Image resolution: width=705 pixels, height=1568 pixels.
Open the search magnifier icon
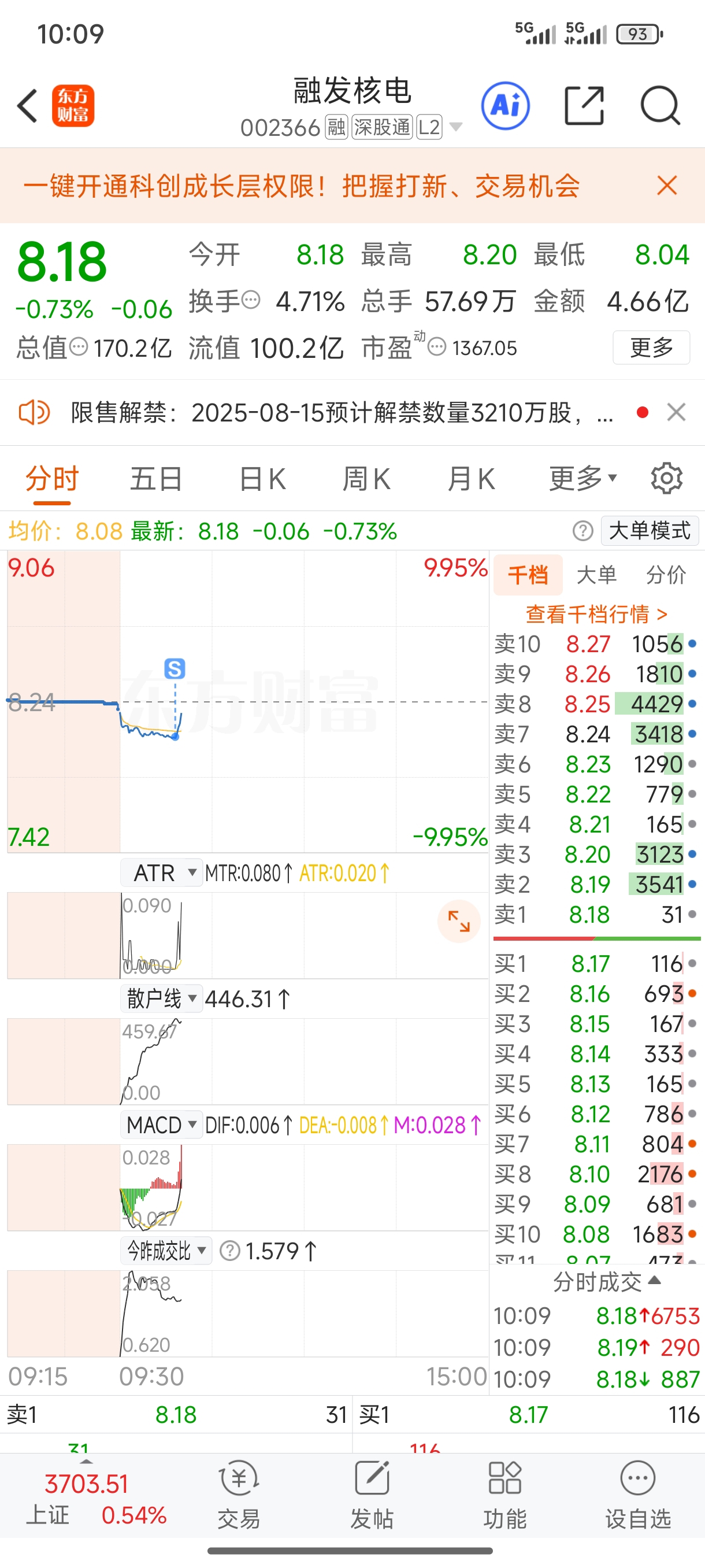click(x=661, y=106)
